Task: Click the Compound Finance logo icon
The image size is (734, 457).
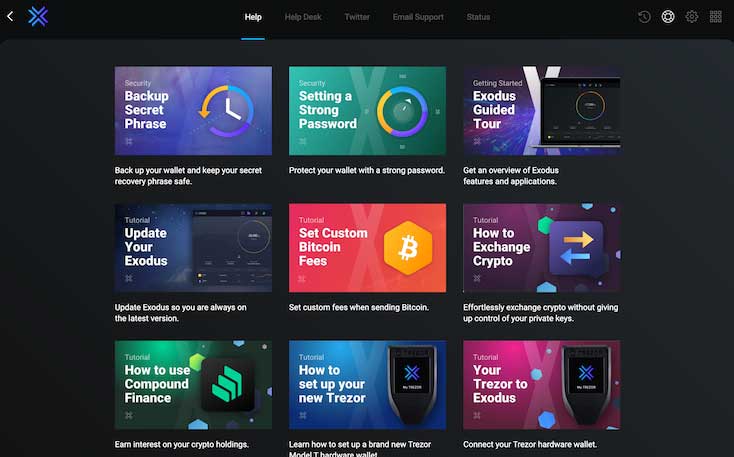Action: (228, 384)
